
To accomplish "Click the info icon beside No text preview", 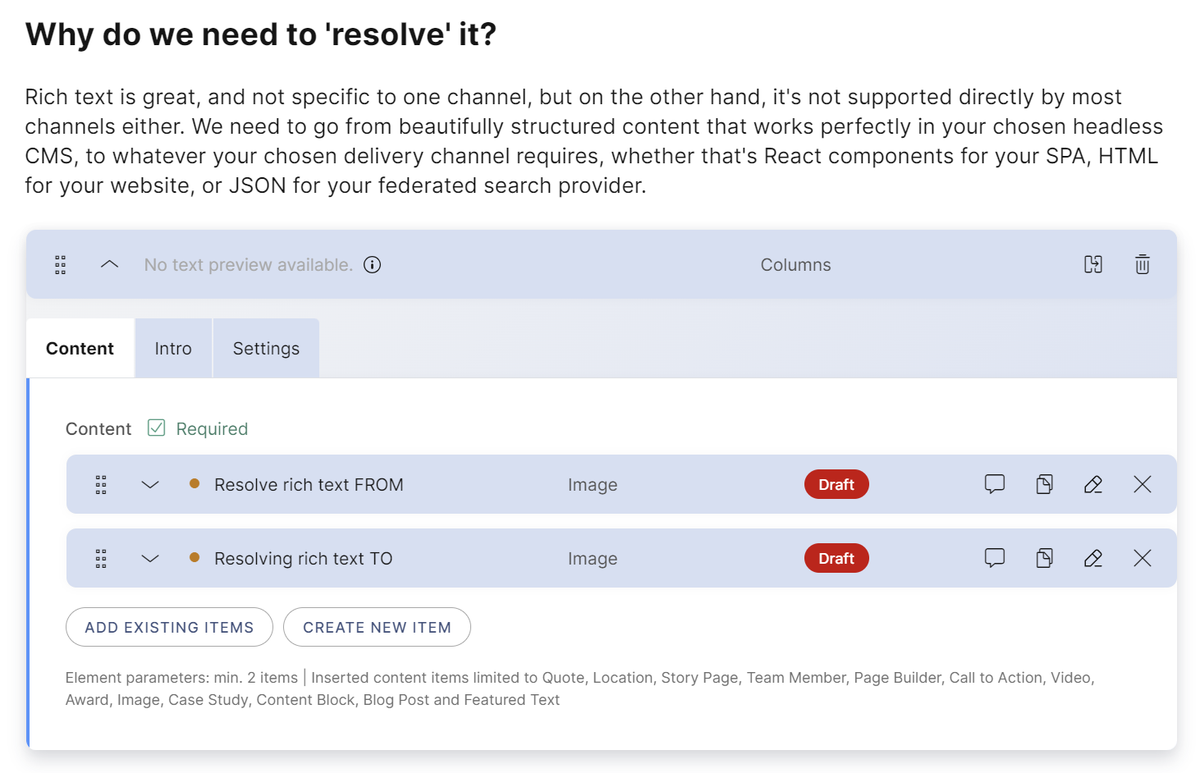I will 372,265.
